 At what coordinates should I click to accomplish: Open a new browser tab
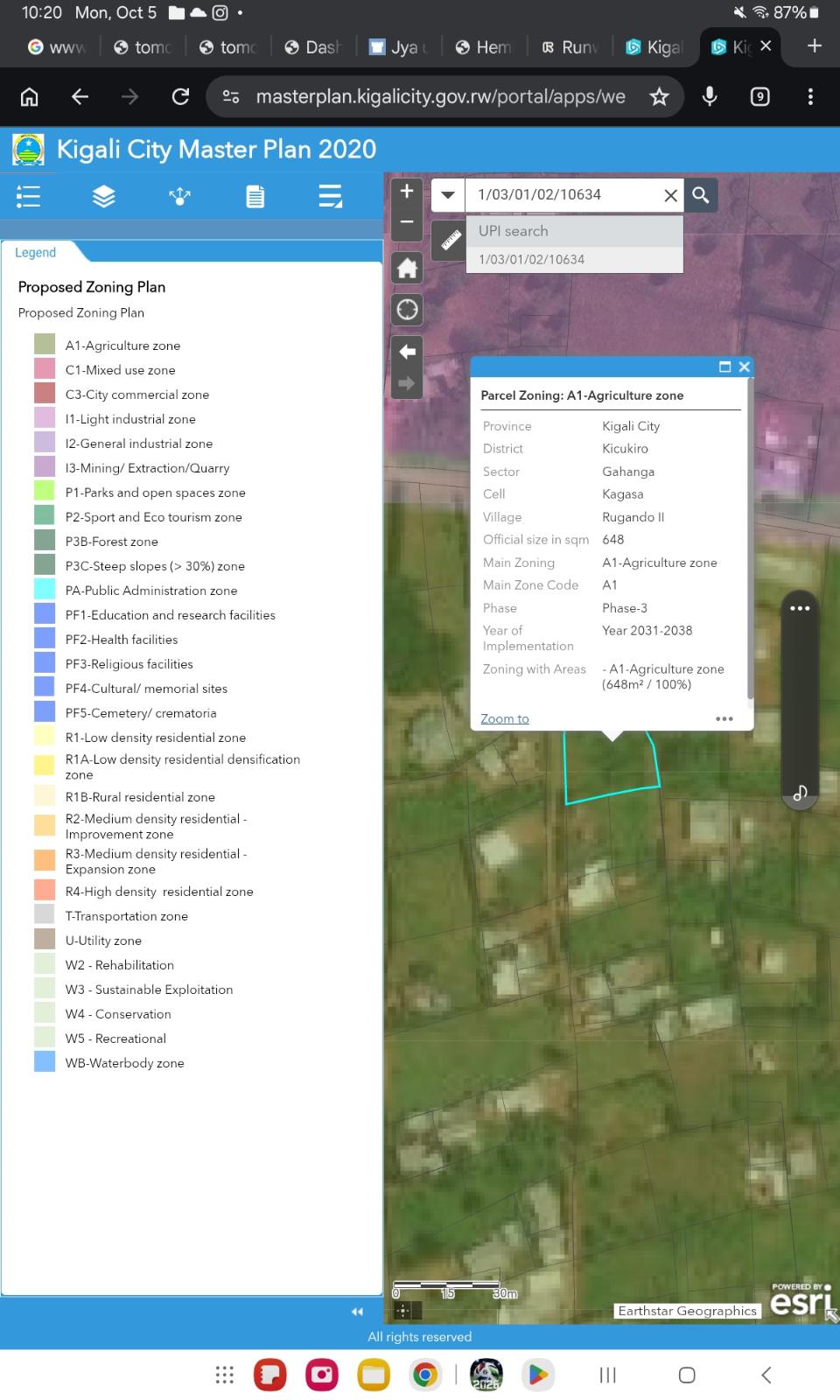click(814, 46)
